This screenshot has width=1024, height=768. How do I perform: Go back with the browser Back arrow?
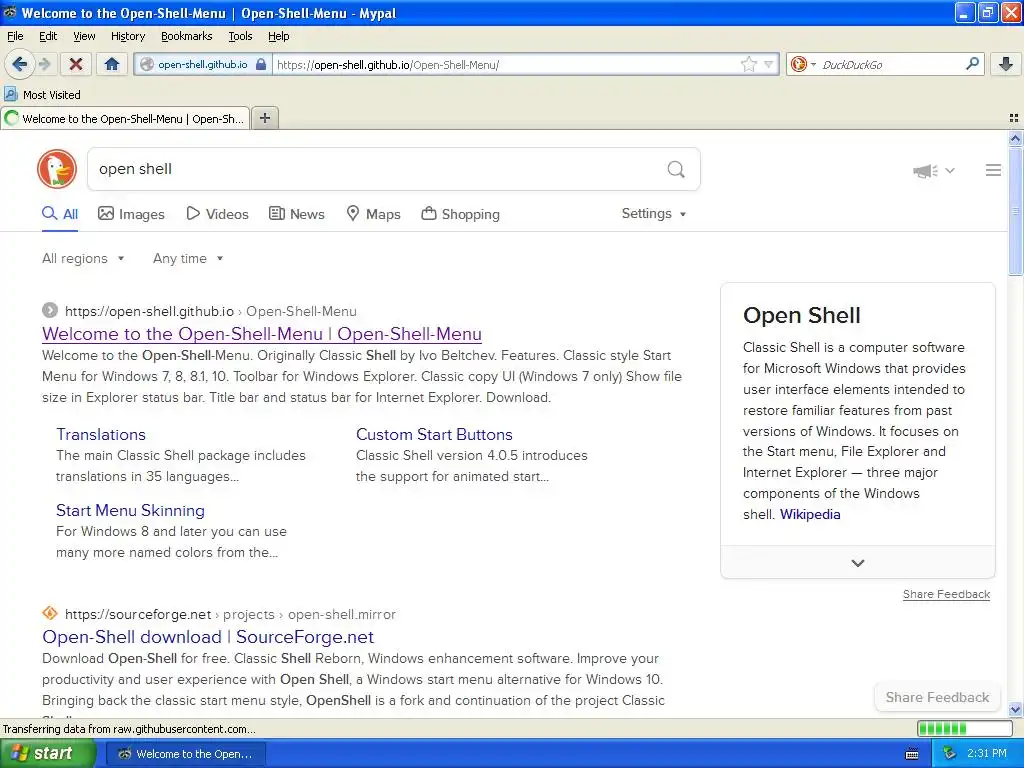[19, 64]
